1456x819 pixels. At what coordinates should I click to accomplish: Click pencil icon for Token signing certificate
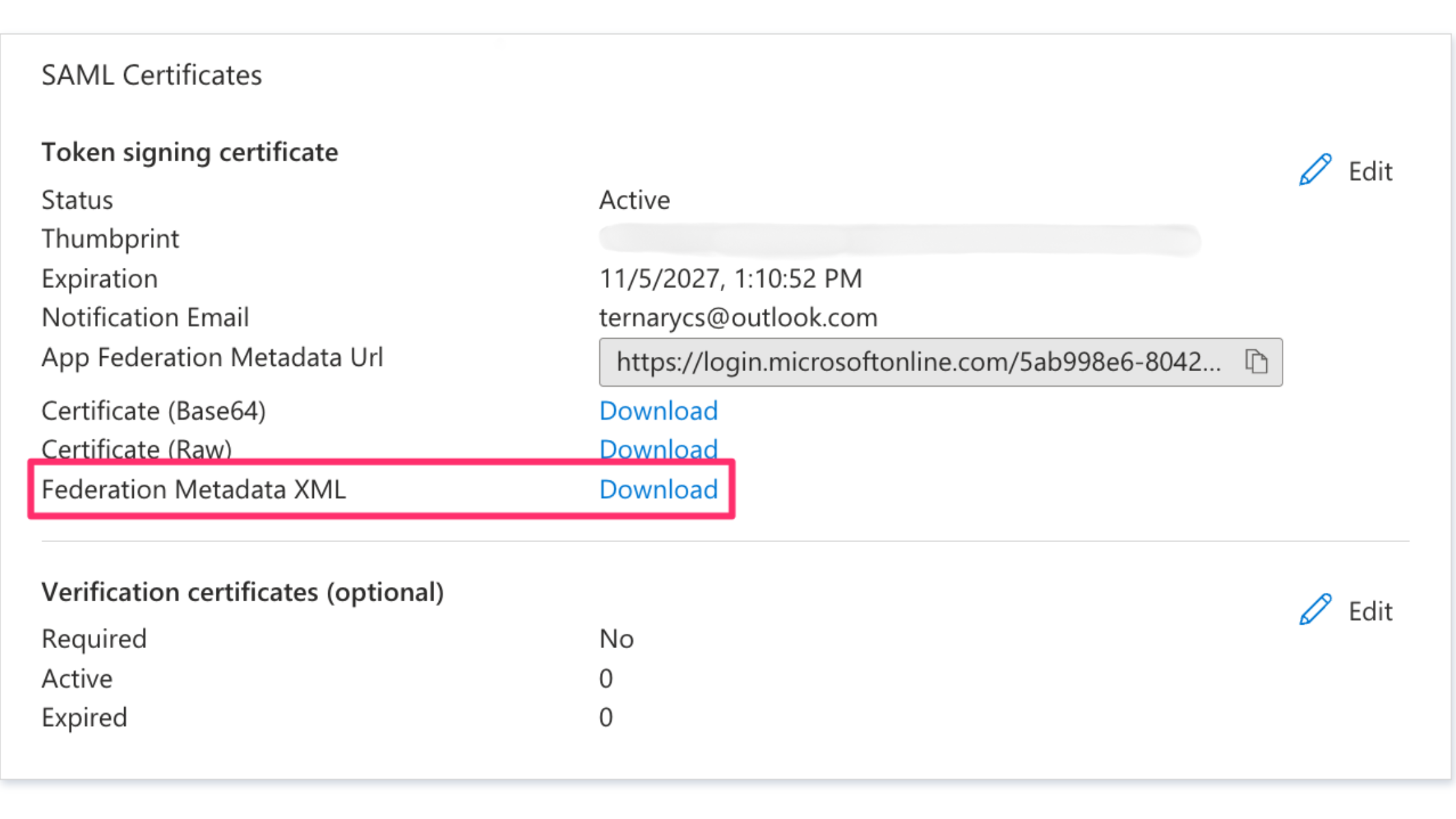tap(1315, 170)
